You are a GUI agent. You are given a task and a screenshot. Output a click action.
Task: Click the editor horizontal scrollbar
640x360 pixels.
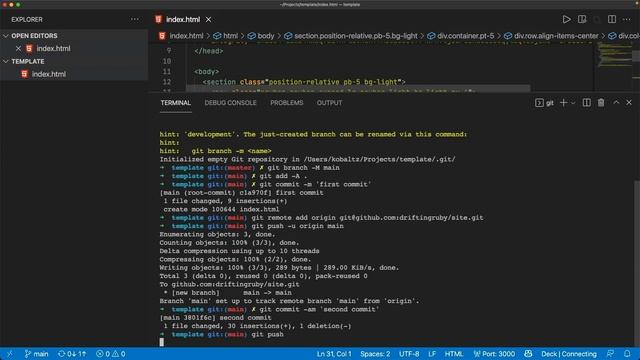(358, 88)
